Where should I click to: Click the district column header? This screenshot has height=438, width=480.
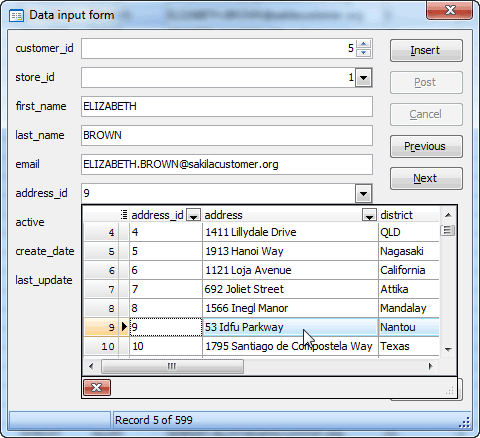409,215
